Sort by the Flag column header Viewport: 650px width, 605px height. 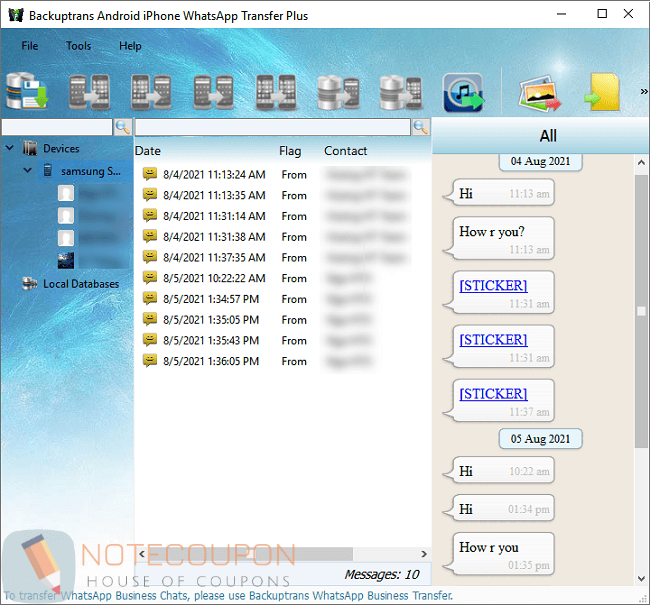[290, 151]
